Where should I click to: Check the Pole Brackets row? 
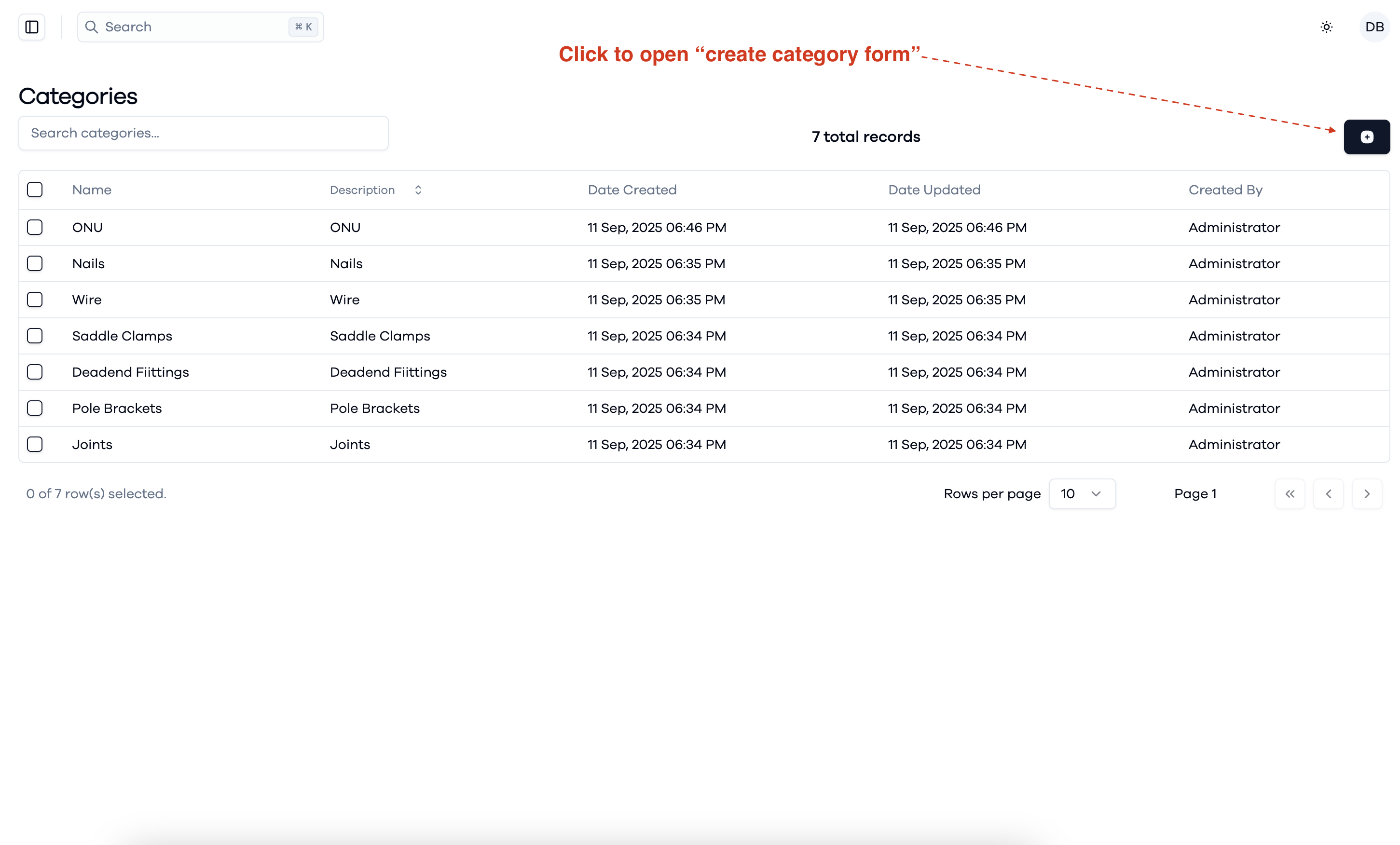(x=35, y=409)
